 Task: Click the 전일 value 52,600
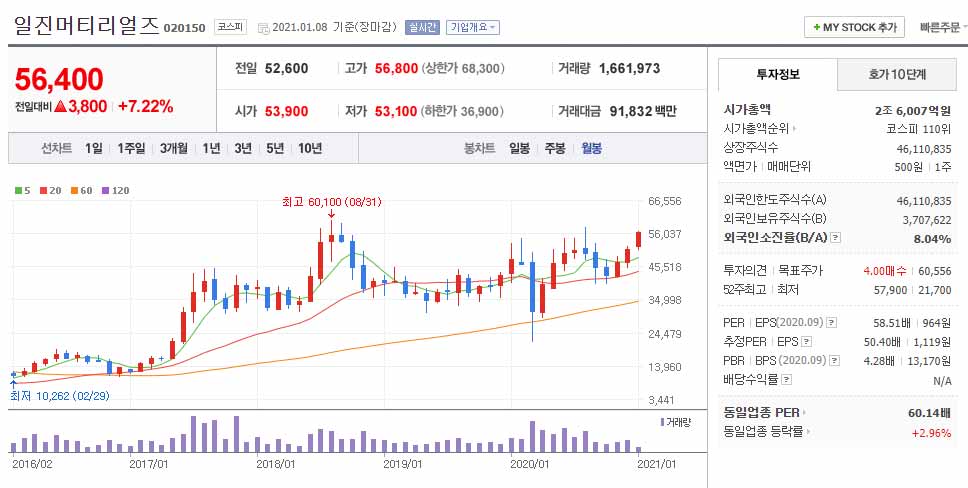(x=286, y=69)
